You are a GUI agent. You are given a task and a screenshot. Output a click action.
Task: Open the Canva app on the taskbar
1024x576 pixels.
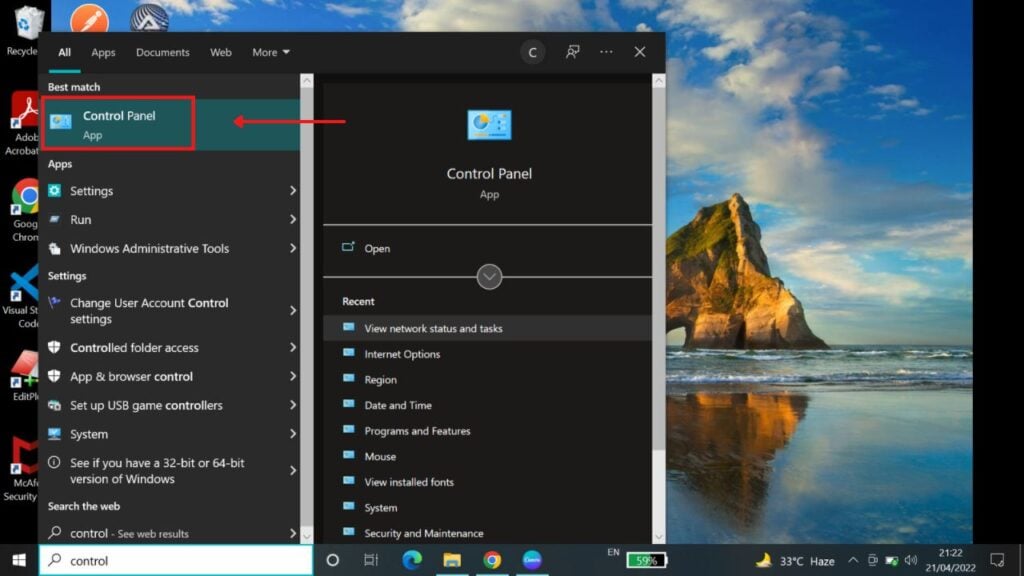[532, 560]
